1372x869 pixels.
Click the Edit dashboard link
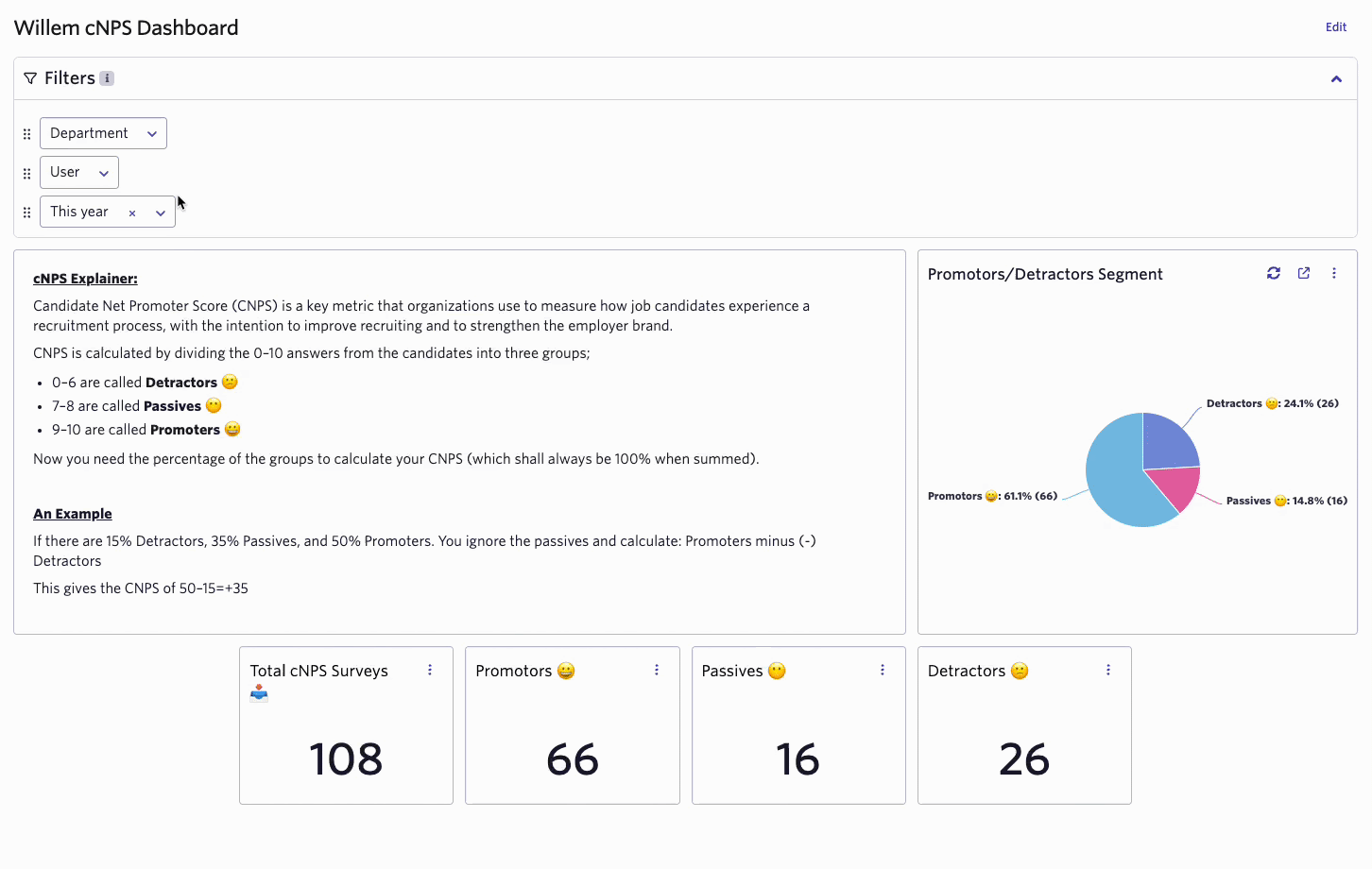point(1335,27)
